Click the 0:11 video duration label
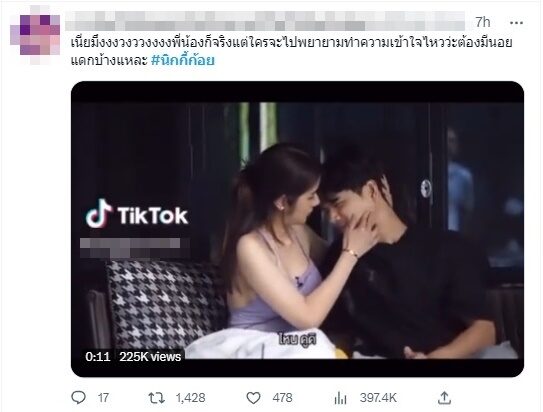This screenshot has height=412, width=543. (98, 357)
